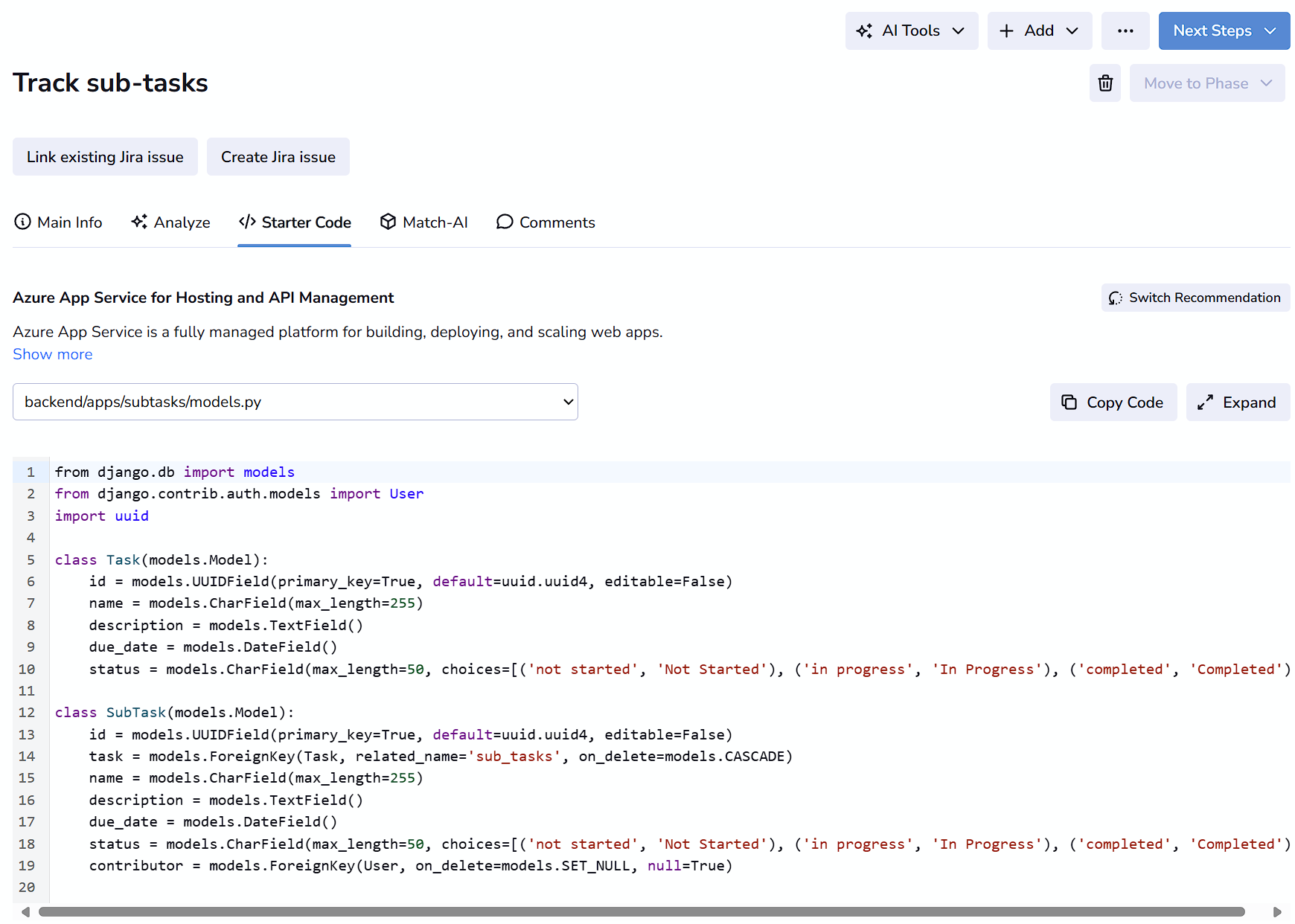Viewport: 1295px width, 924px height.
Task: Switch to the Main Info tab
Action: 59,222
